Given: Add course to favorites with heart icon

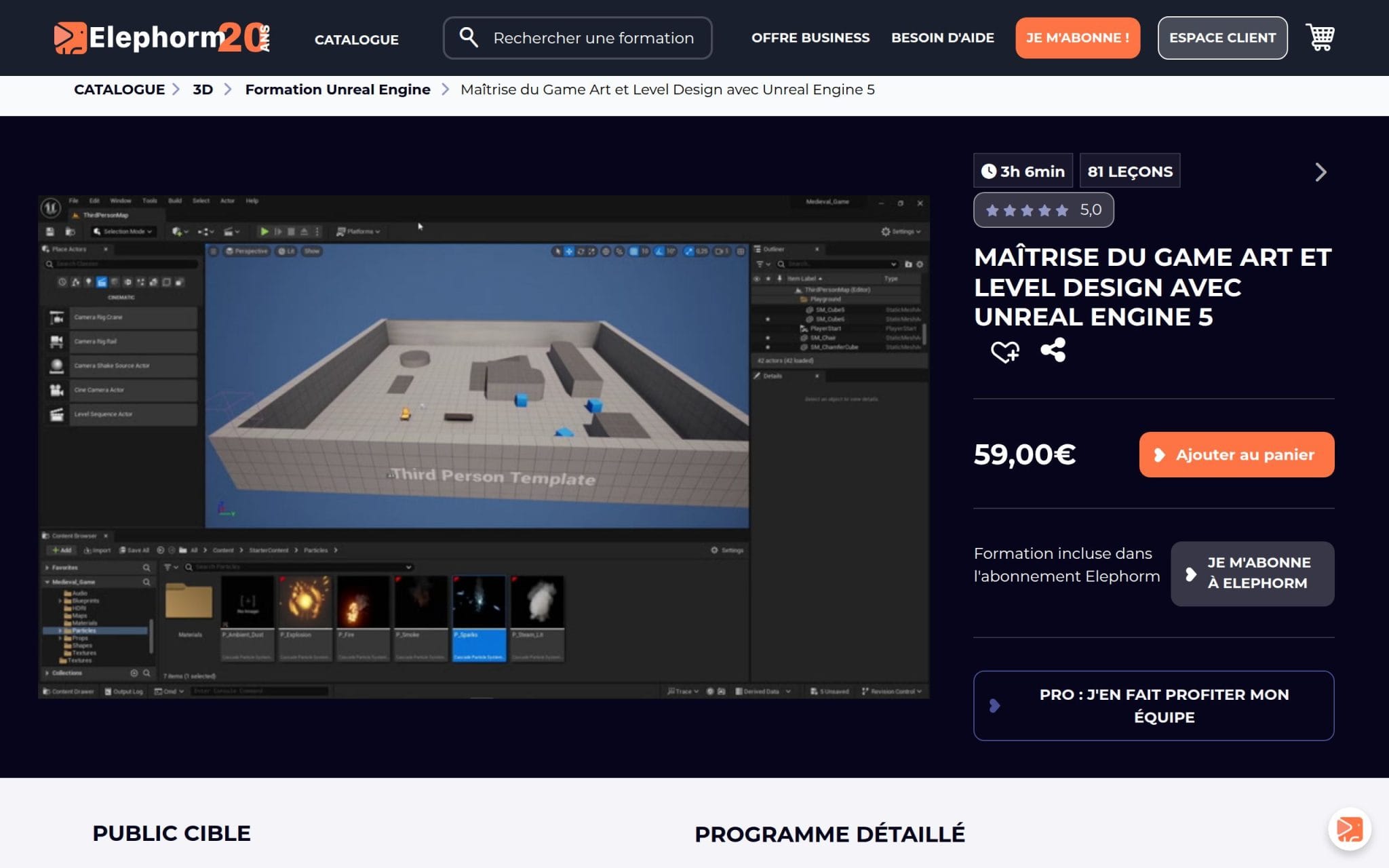Looking at the screenshot, I should (x=1004, y=351).
